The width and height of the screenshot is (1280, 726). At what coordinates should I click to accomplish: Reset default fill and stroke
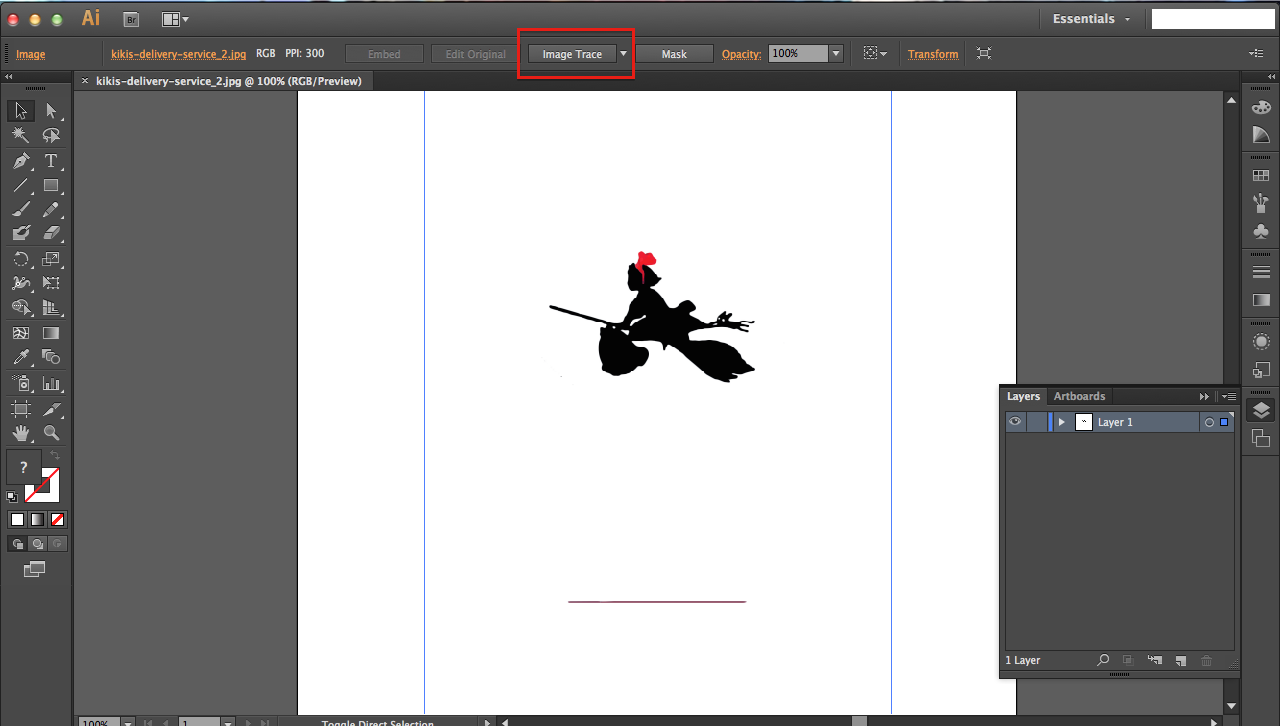coord(11,496)
